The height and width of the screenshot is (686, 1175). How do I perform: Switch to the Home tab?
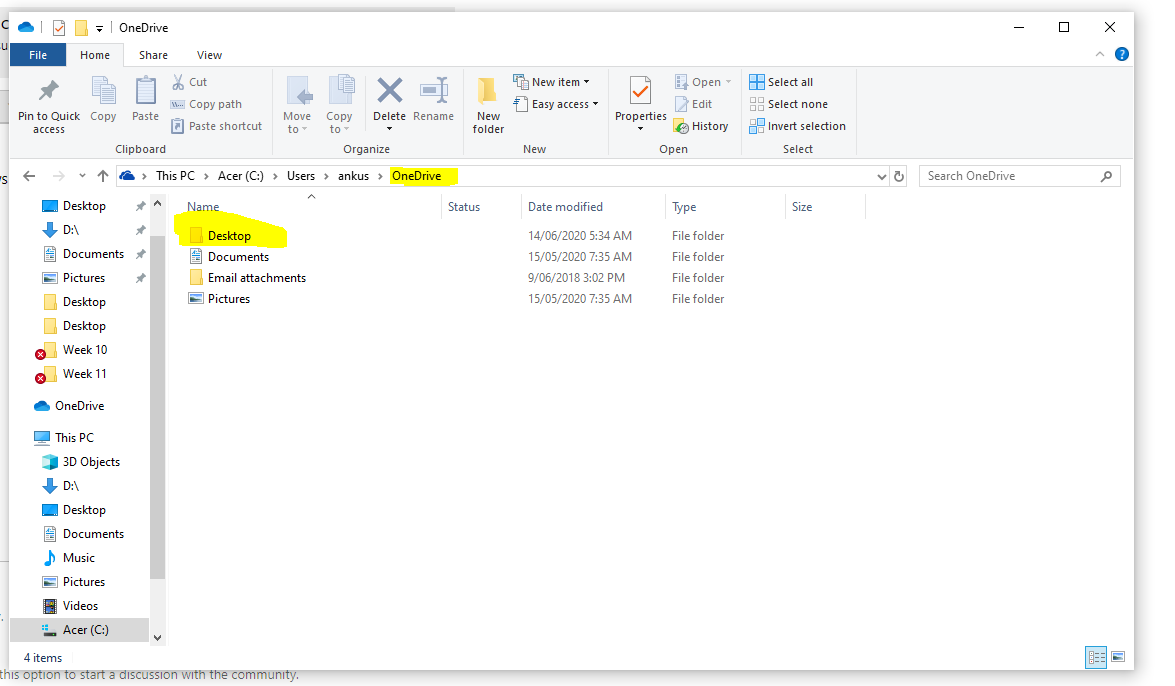(95, 55)
